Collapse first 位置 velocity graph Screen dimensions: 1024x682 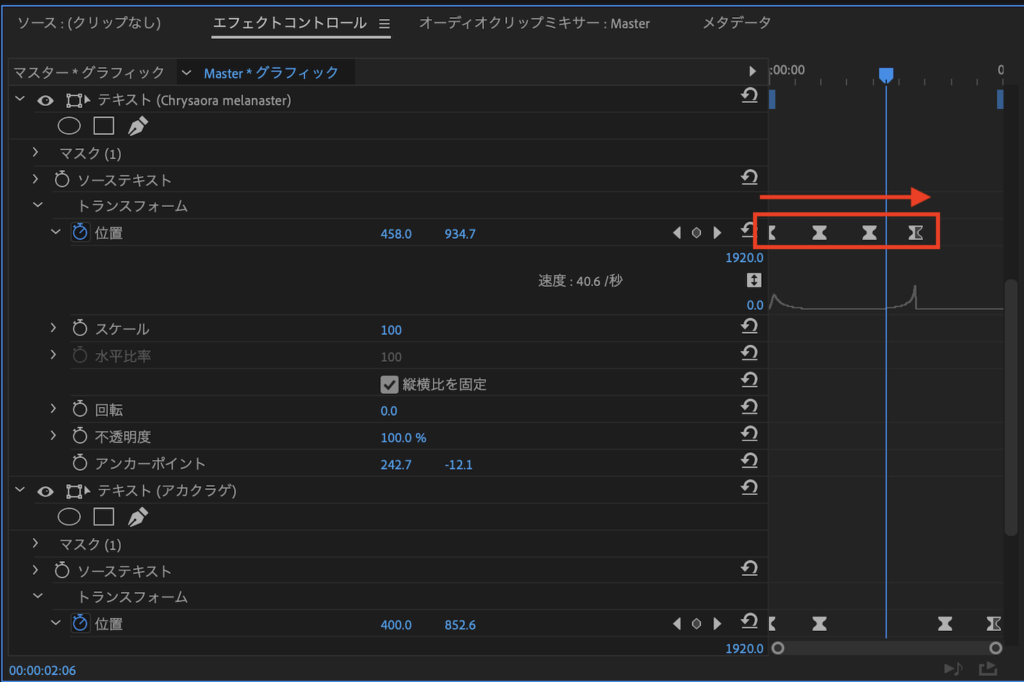tap(56, 231)
